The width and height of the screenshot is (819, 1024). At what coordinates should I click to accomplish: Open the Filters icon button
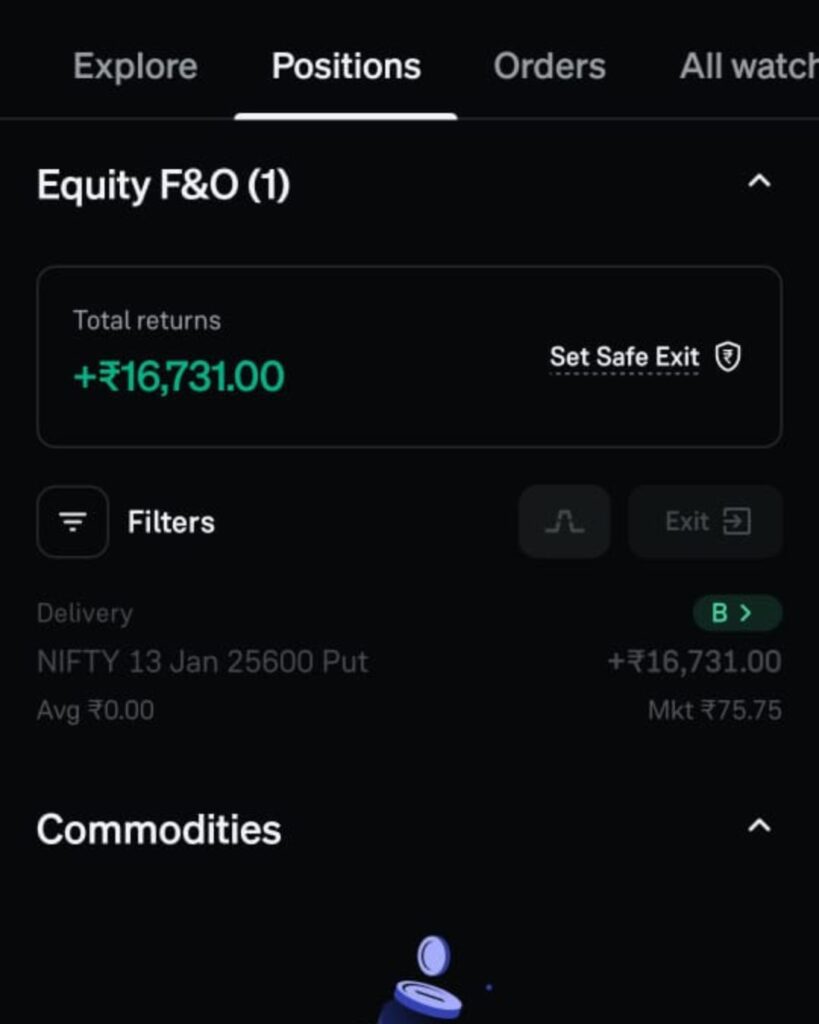click(x=73, y=522)
